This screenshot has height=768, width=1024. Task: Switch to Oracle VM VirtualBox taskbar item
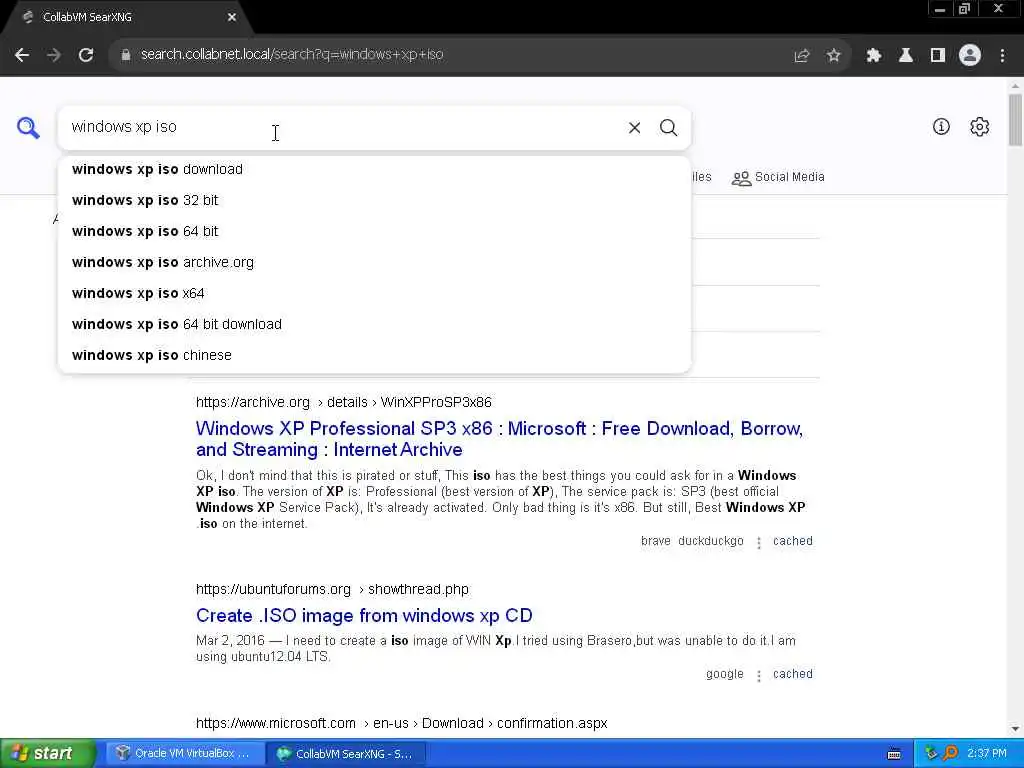coord(185,754)
